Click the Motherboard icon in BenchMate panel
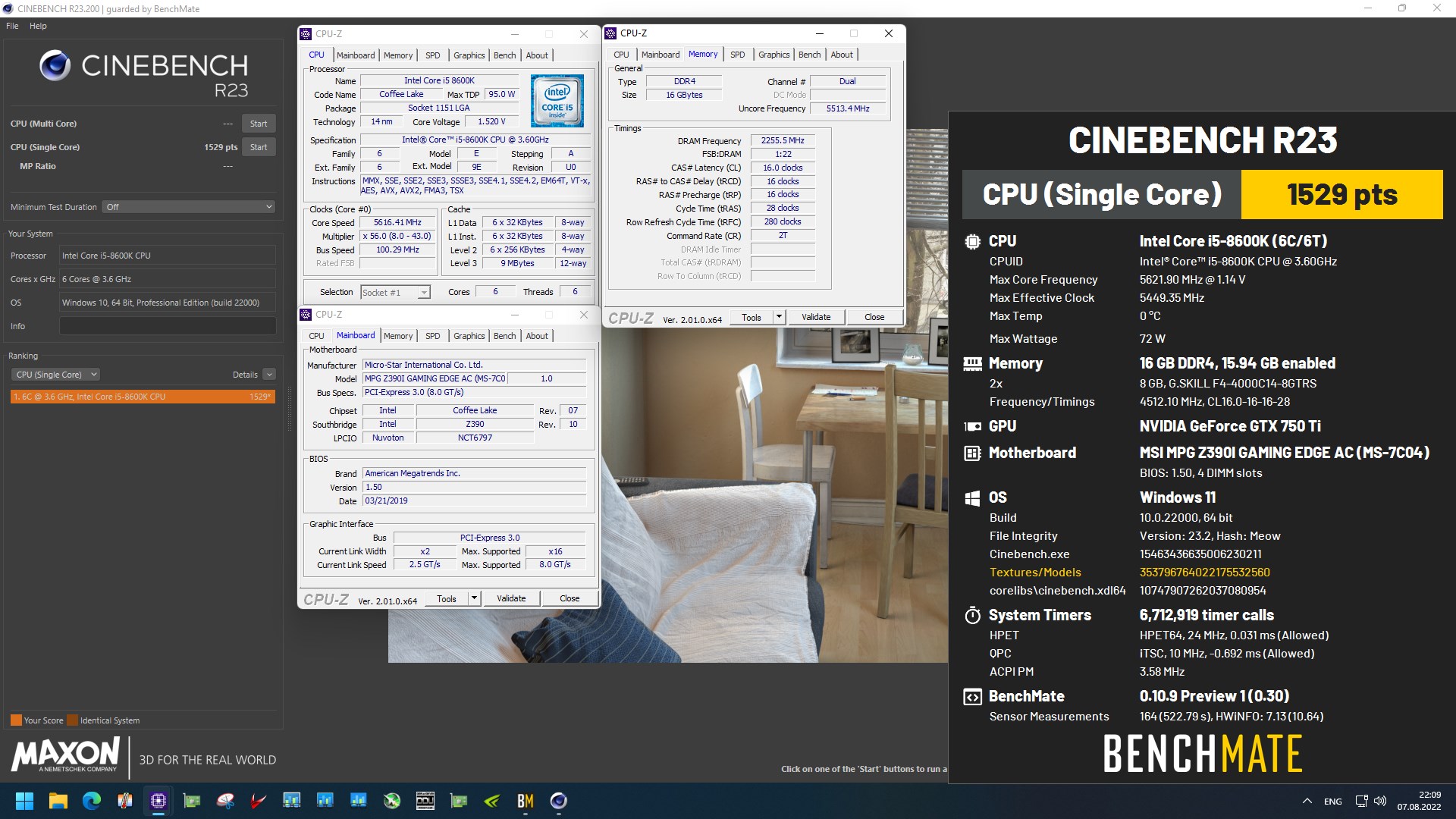Viewport: 1456px width, 819px height. (972, 453)
